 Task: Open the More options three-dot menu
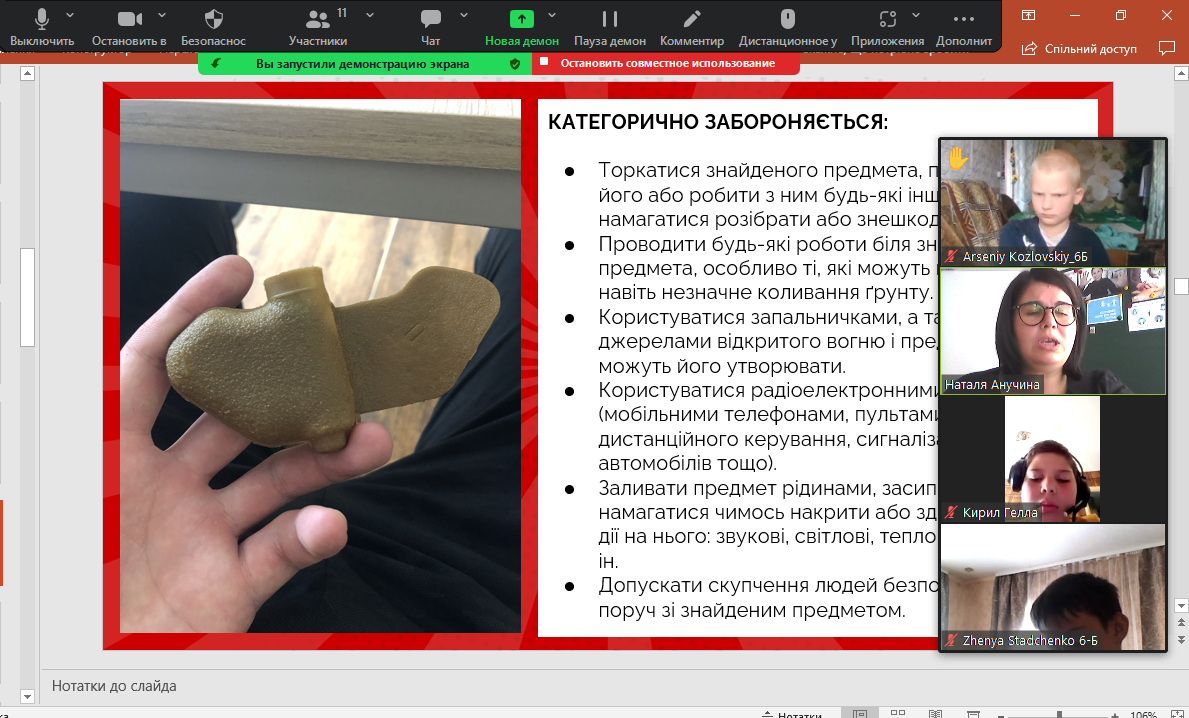point(964,19)
